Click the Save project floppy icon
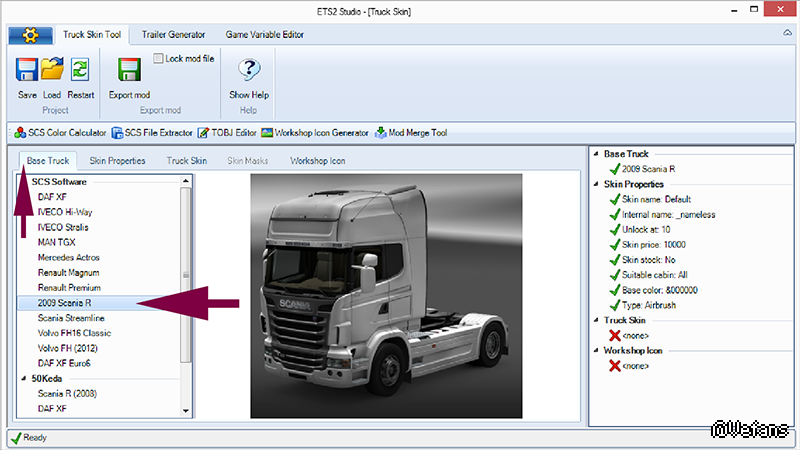The height and width of the screenshot is (450, 800). point(27,69)
